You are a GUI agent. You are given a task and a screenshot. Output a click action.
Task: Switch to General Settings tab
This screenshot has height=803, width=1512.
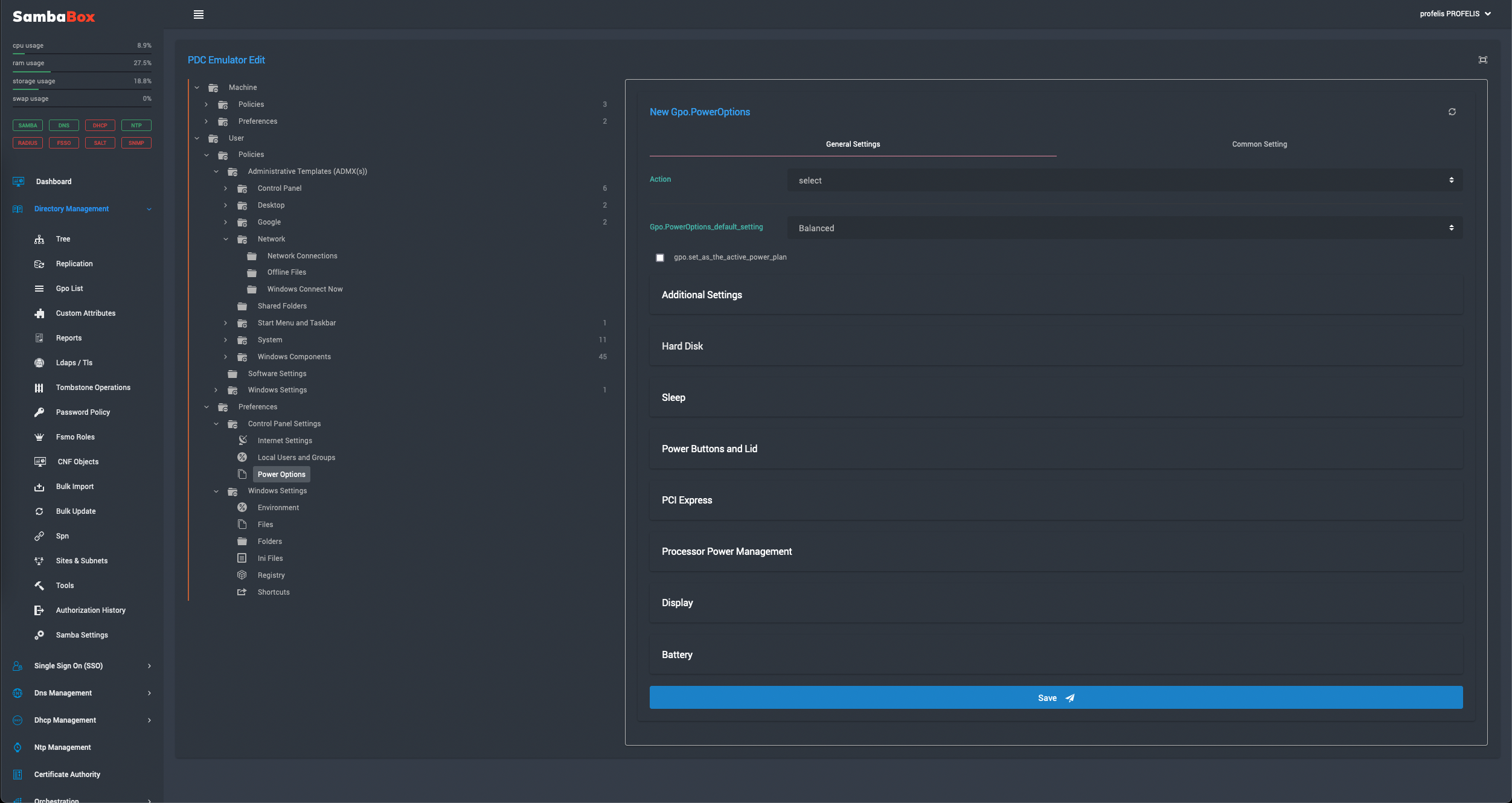(853, 144)
